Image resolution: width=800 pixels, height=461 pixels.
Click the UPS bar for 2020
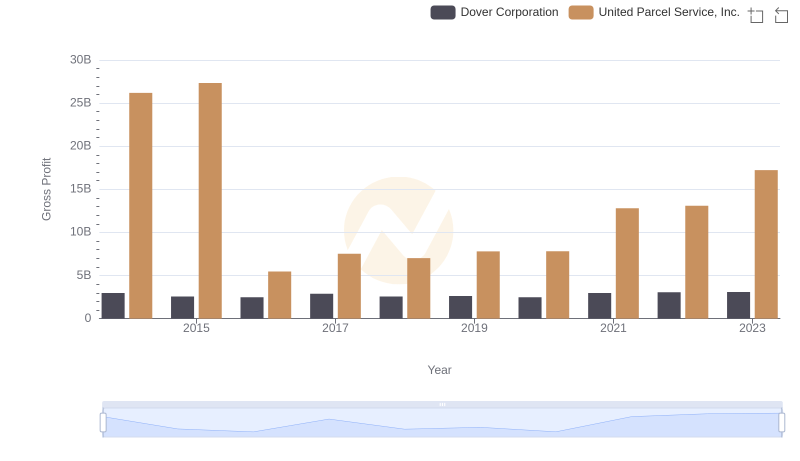pyautogui.click(x=558, y=285)
